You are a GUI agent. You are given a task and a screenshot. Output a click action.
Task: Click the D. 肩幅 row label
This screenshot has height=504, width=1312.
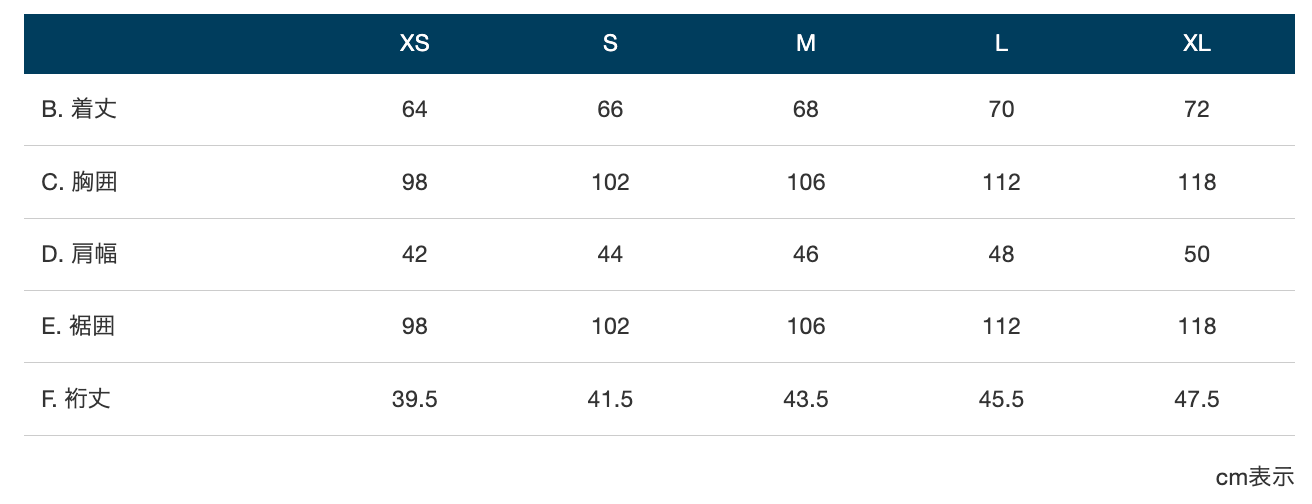pos(79,254)
